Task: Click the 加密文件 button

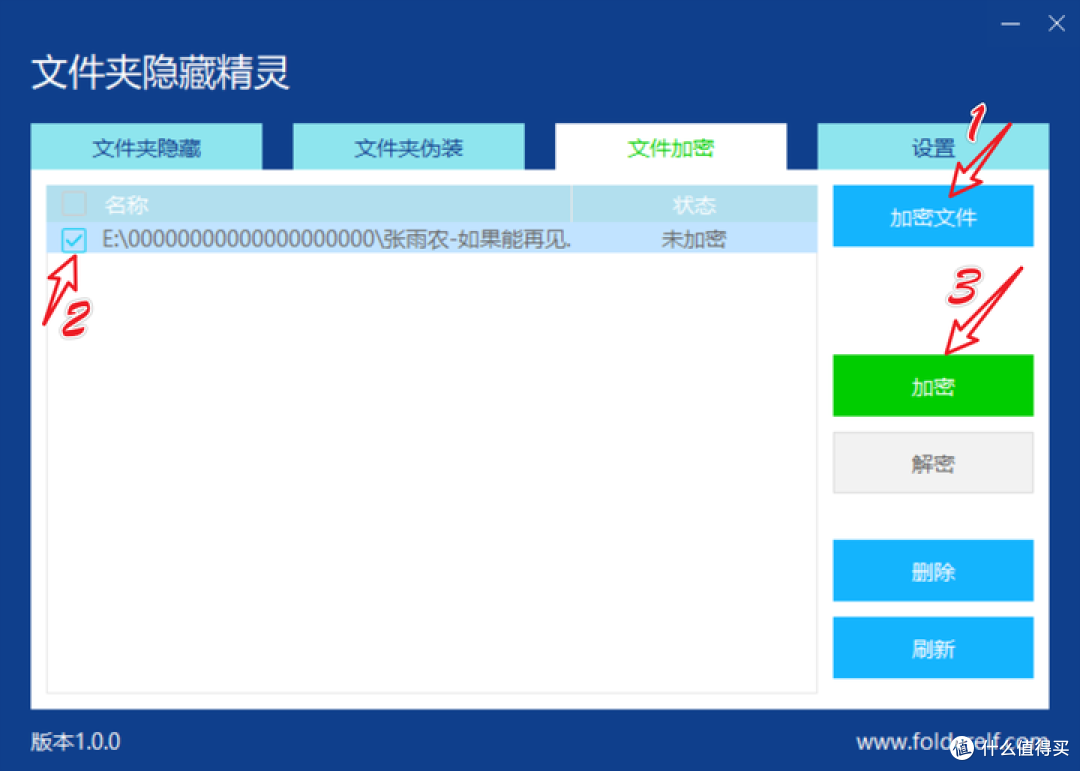Action: pyautogui.click(x=933, y=216)
